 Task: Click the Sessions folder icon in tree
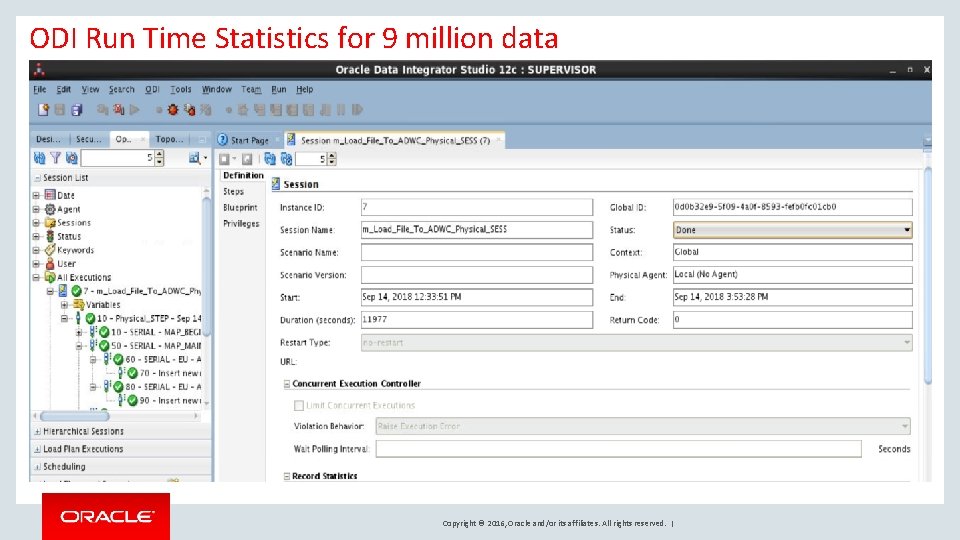(50, 223)
